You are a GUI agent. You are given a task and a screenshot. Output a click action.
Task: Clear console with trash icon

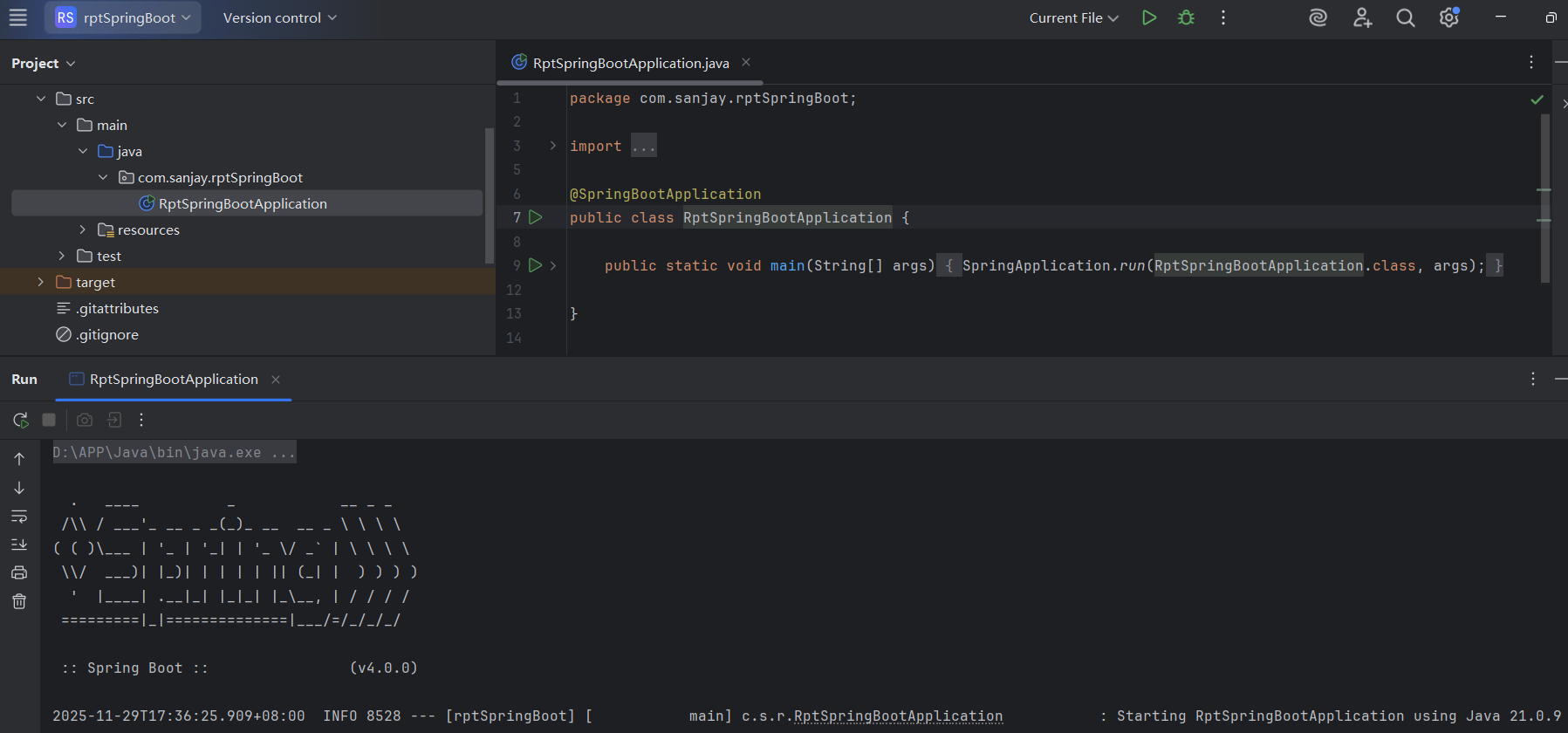click(19, 601)
